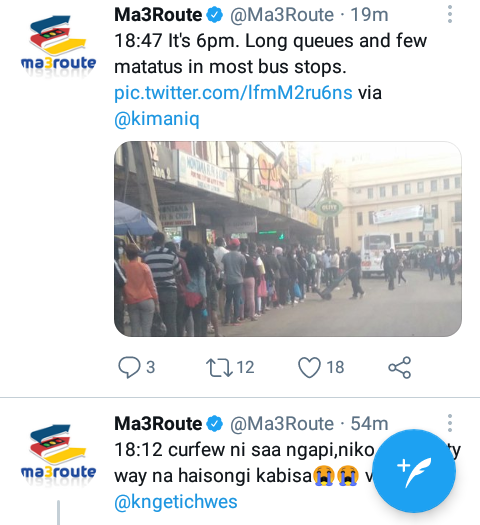Expand more options on the 54m tweet
Image resolution: width=480 pixels, height=525 pixels.
[450, 423]
